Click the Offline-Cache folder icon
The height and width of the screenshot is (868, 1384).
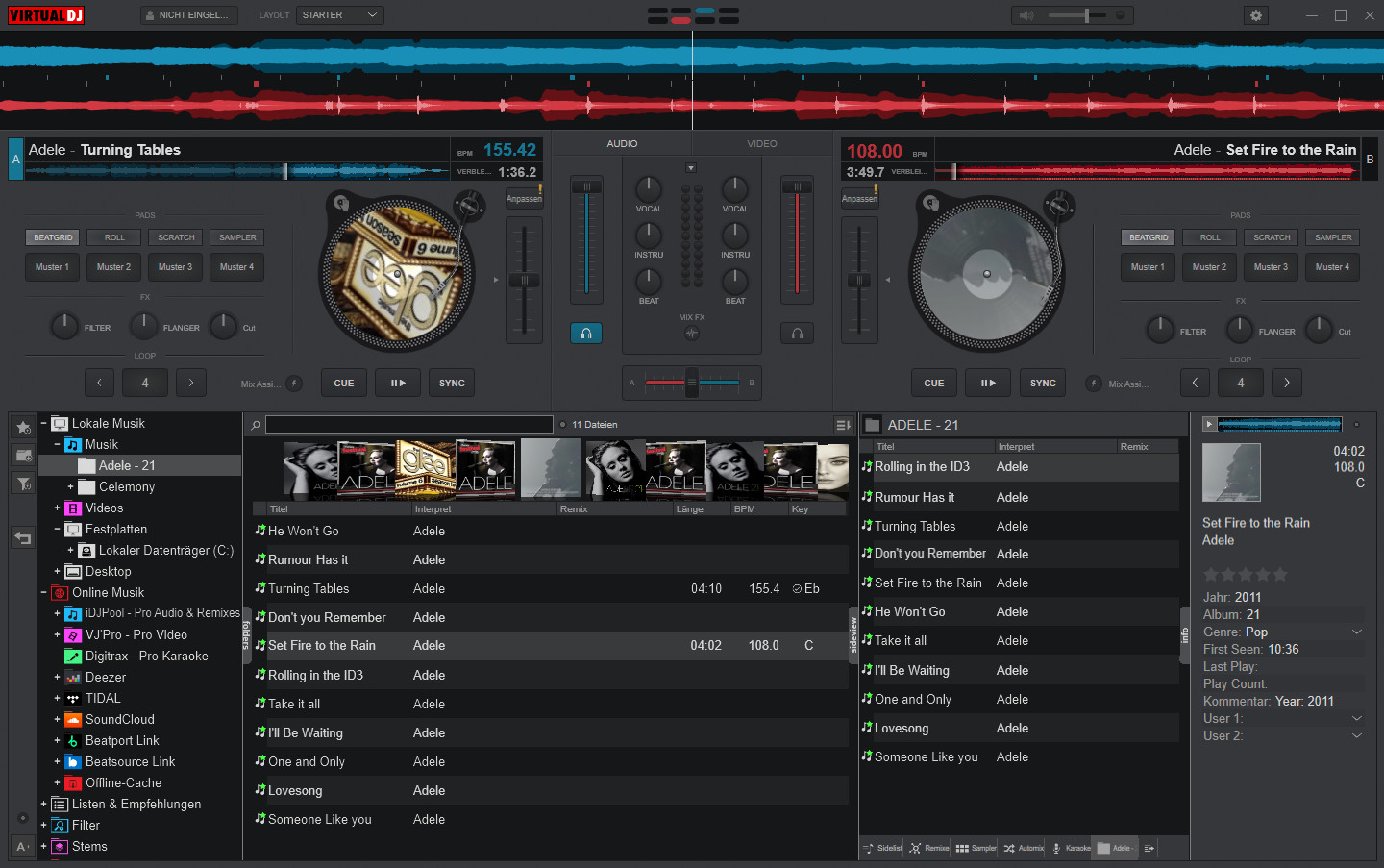73,783
